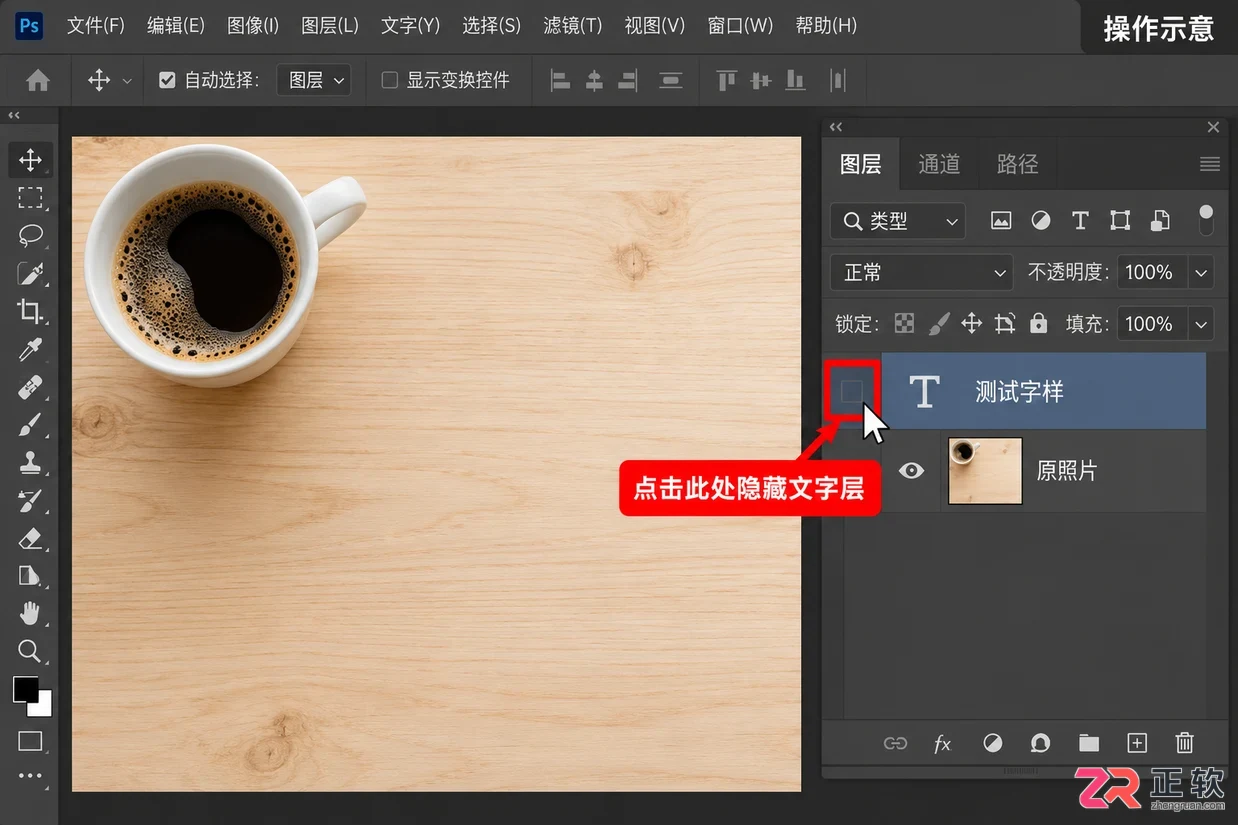The width and height of the screenshot is (1238, 825).
Task: Click the Photoshop Ps logo
Action: tap(30, 25)
